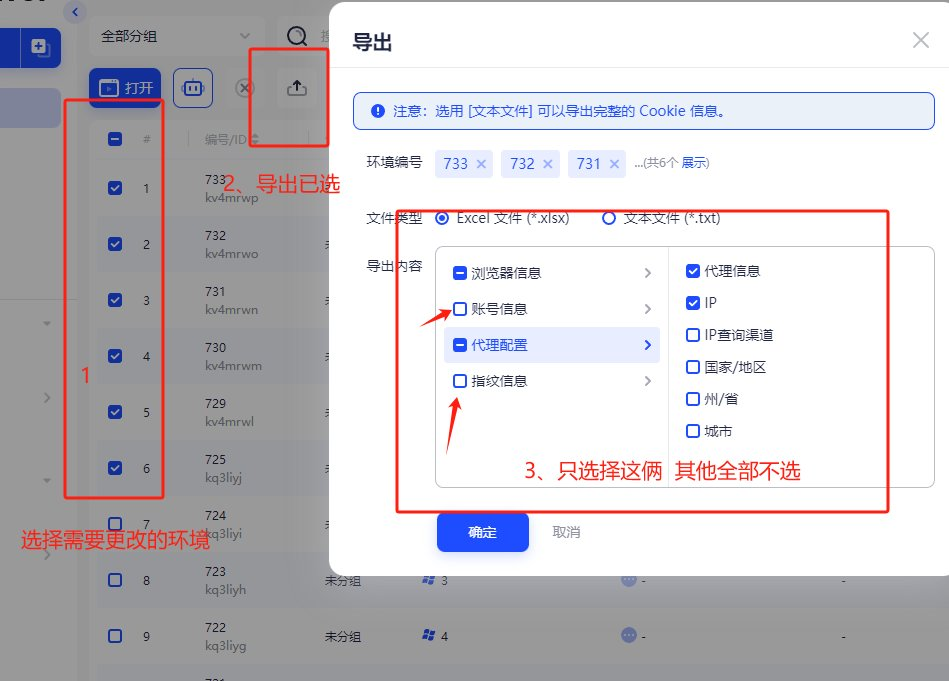Click the ID text kv4mrwm

click(233, 366)
